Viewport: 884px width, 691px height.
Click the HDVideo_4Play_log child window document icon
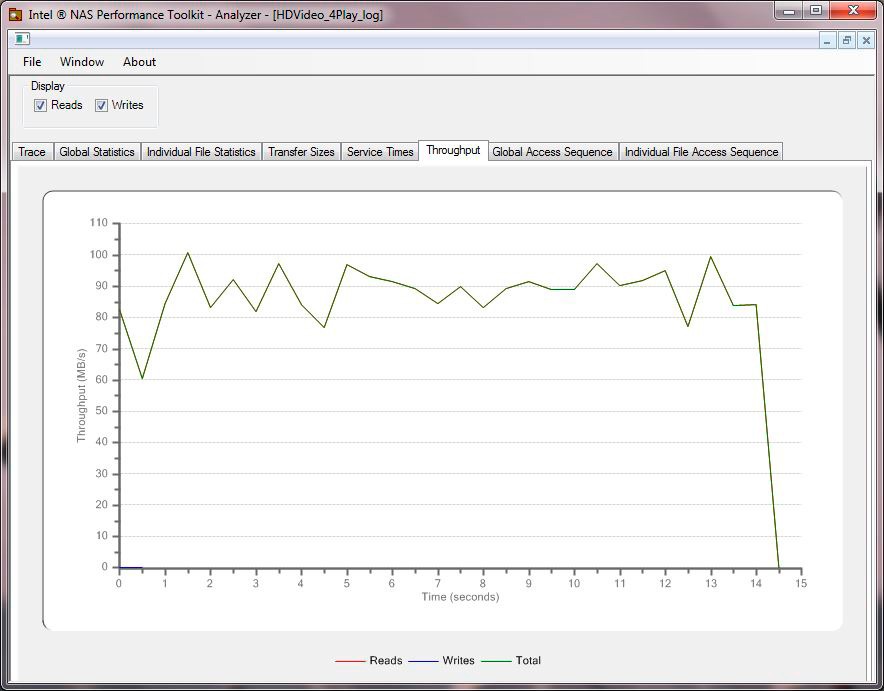tap(22, 39)
